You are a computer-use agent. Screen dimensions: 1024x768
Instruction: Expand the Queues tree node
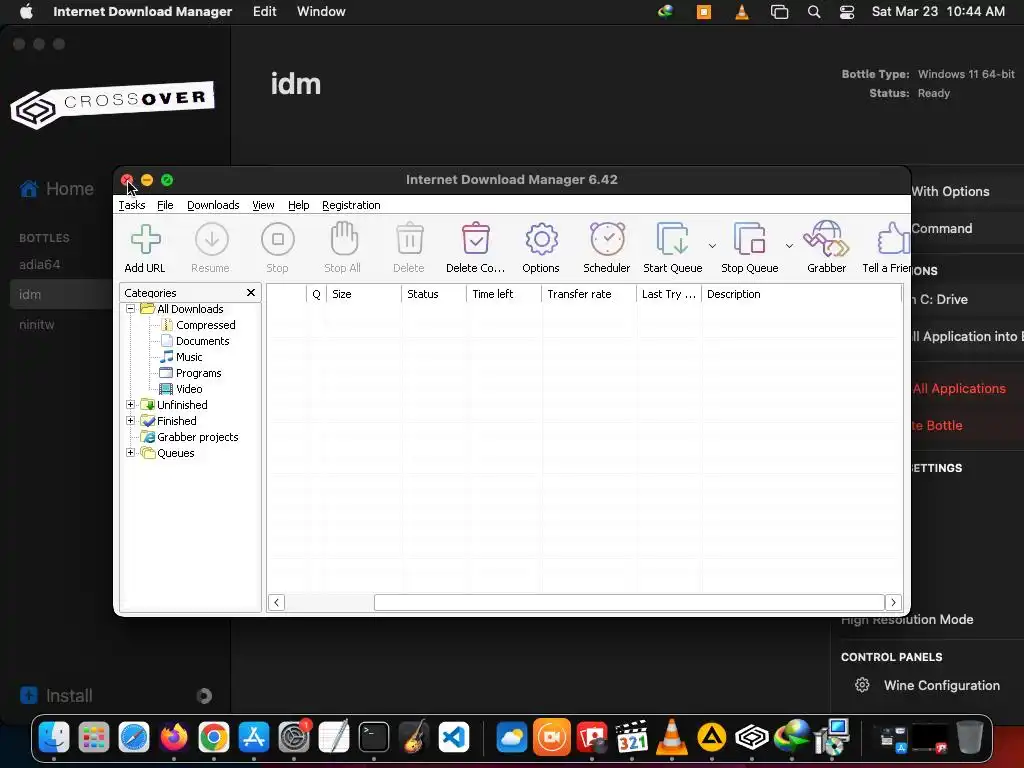click(x=131, y=453)
